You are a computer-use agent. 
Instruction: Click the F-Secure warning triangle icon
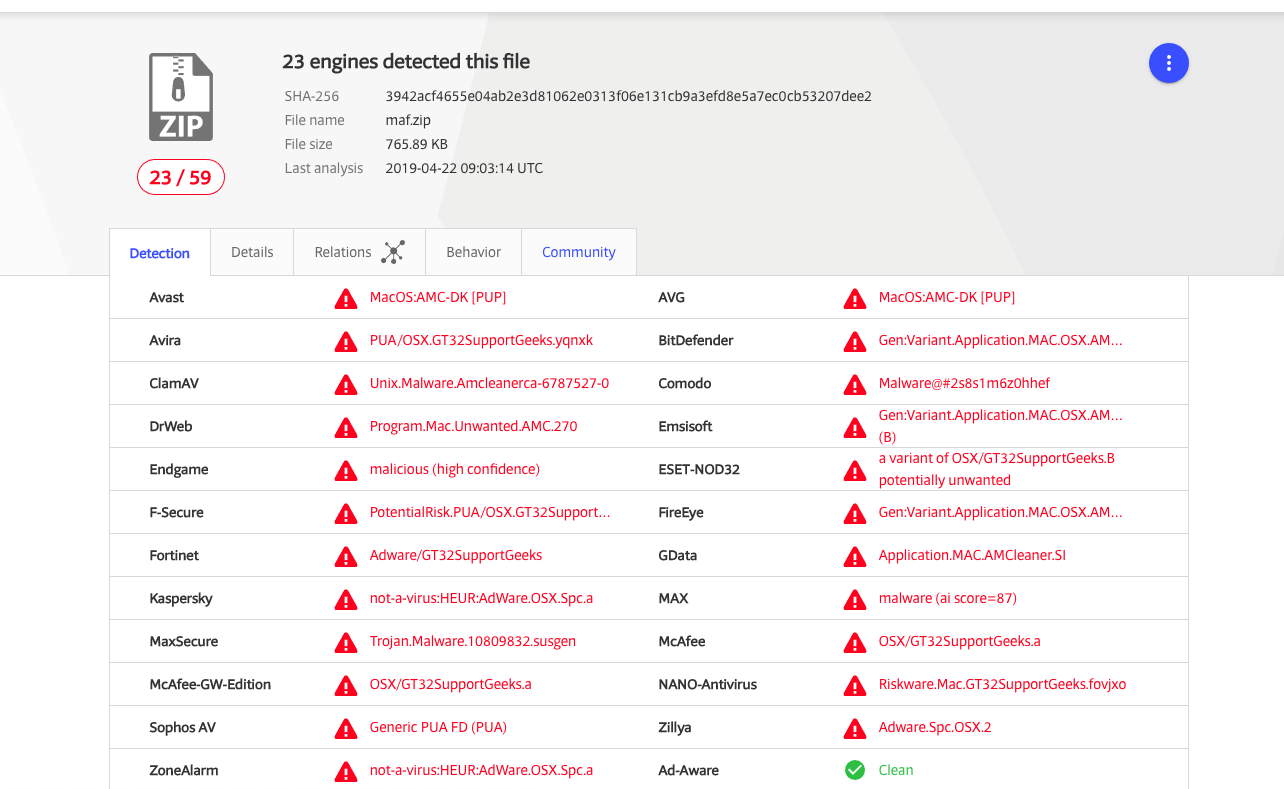[346, 513]
